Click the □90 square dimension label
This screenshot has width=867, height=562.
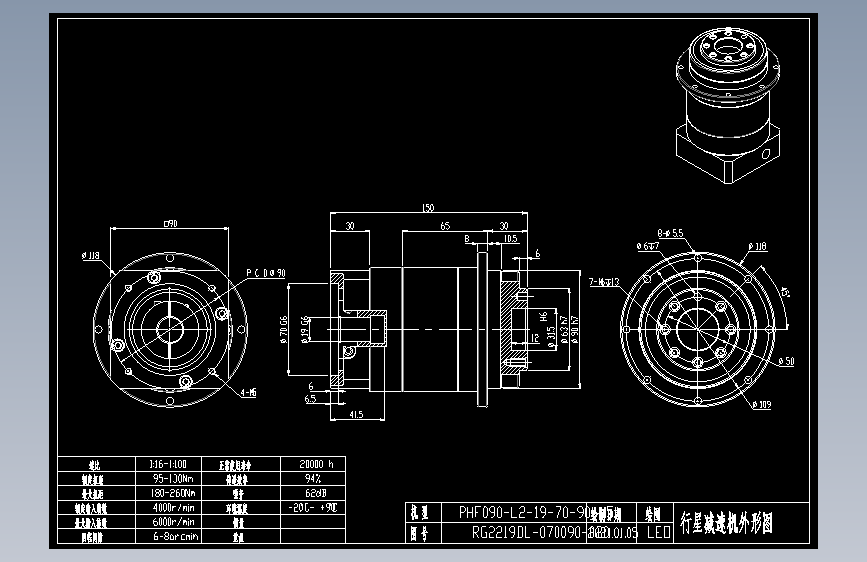point(170,223)
